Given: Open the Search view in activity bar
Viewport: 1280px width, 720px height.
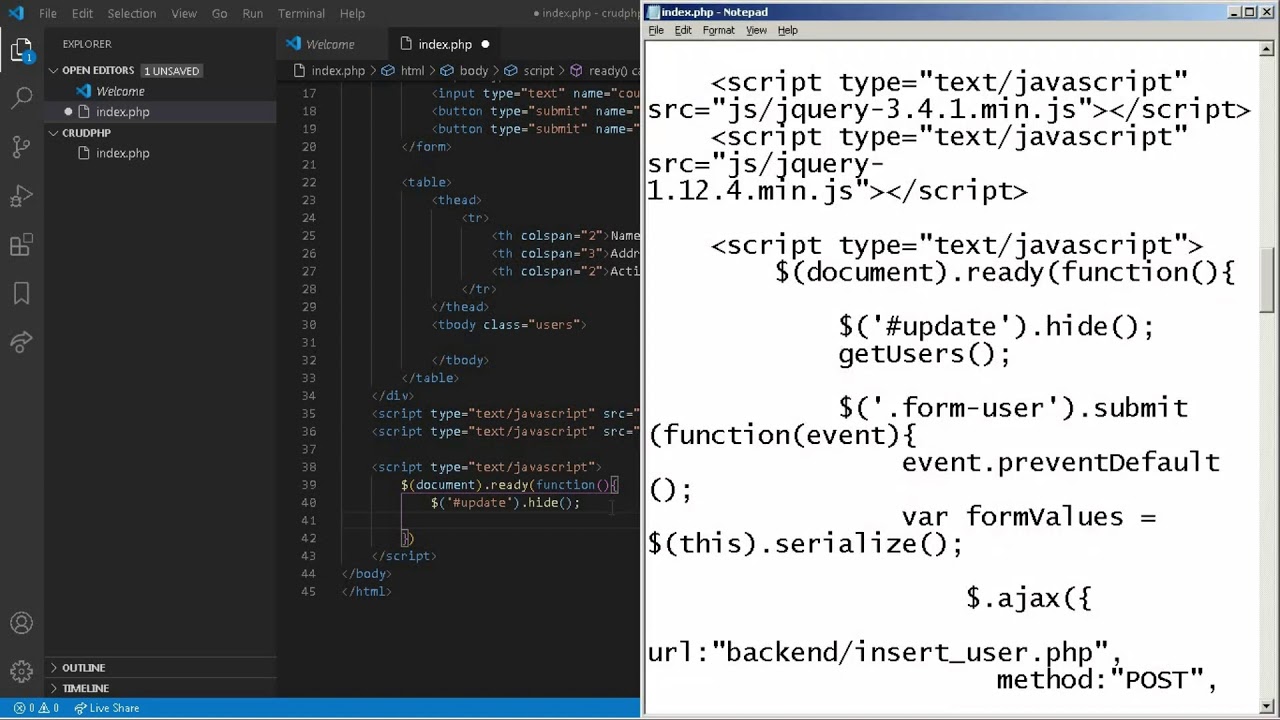Looking at the screenshot, I should [22, 98].
